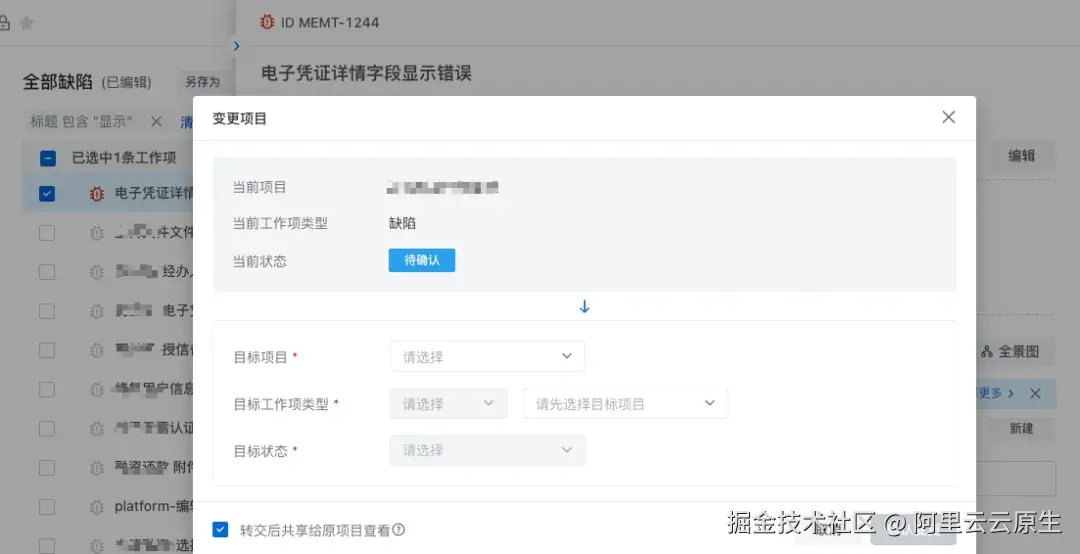Click the 编辑 button behind the dialog
1080x554 pixels.
tap(1021, 156)
